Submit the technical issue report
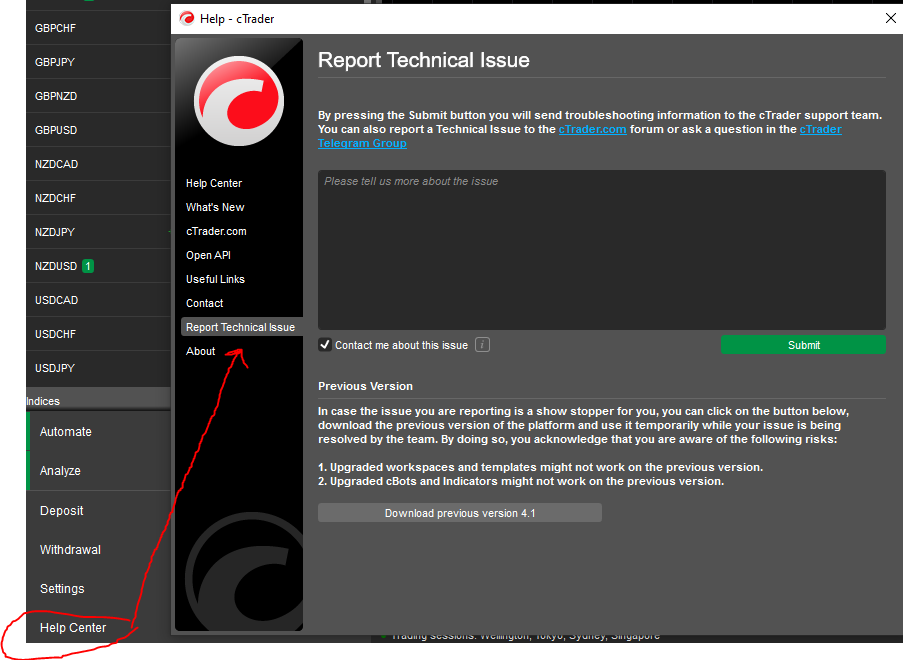903x660 pixels. coord(803,345)
